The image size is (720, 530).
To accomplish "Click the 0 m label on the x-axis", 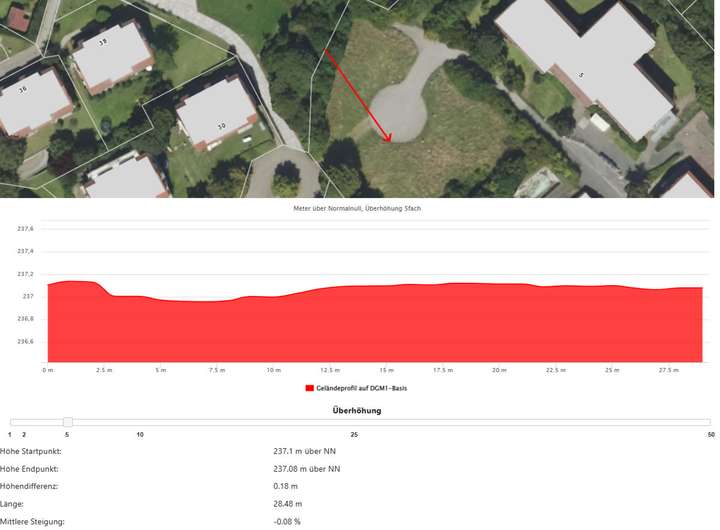I will click(x=48, y=370).
